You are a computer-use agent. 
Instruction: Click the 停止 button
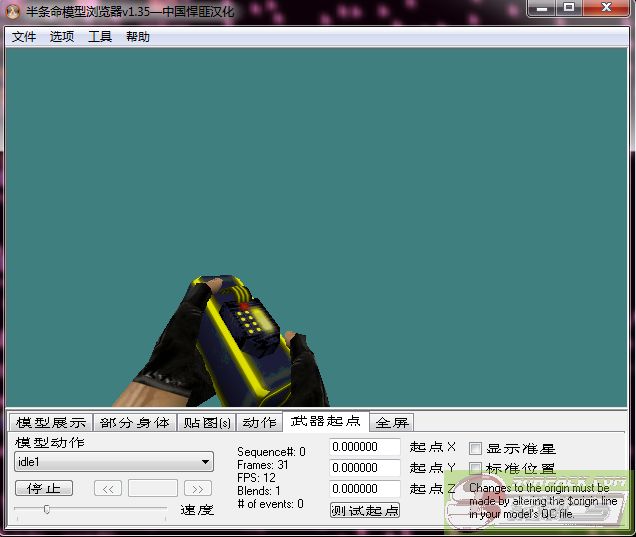point(44,488)
